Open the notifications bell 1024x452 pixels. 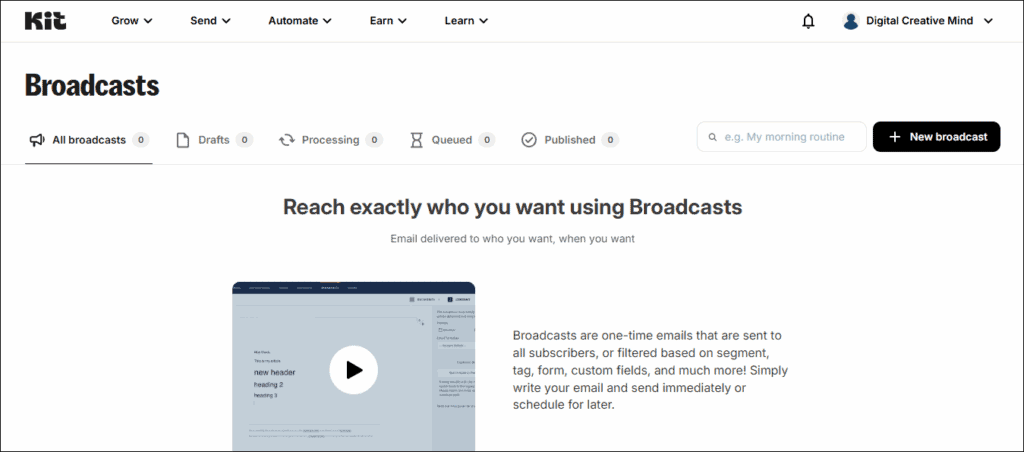coord(808,21)
